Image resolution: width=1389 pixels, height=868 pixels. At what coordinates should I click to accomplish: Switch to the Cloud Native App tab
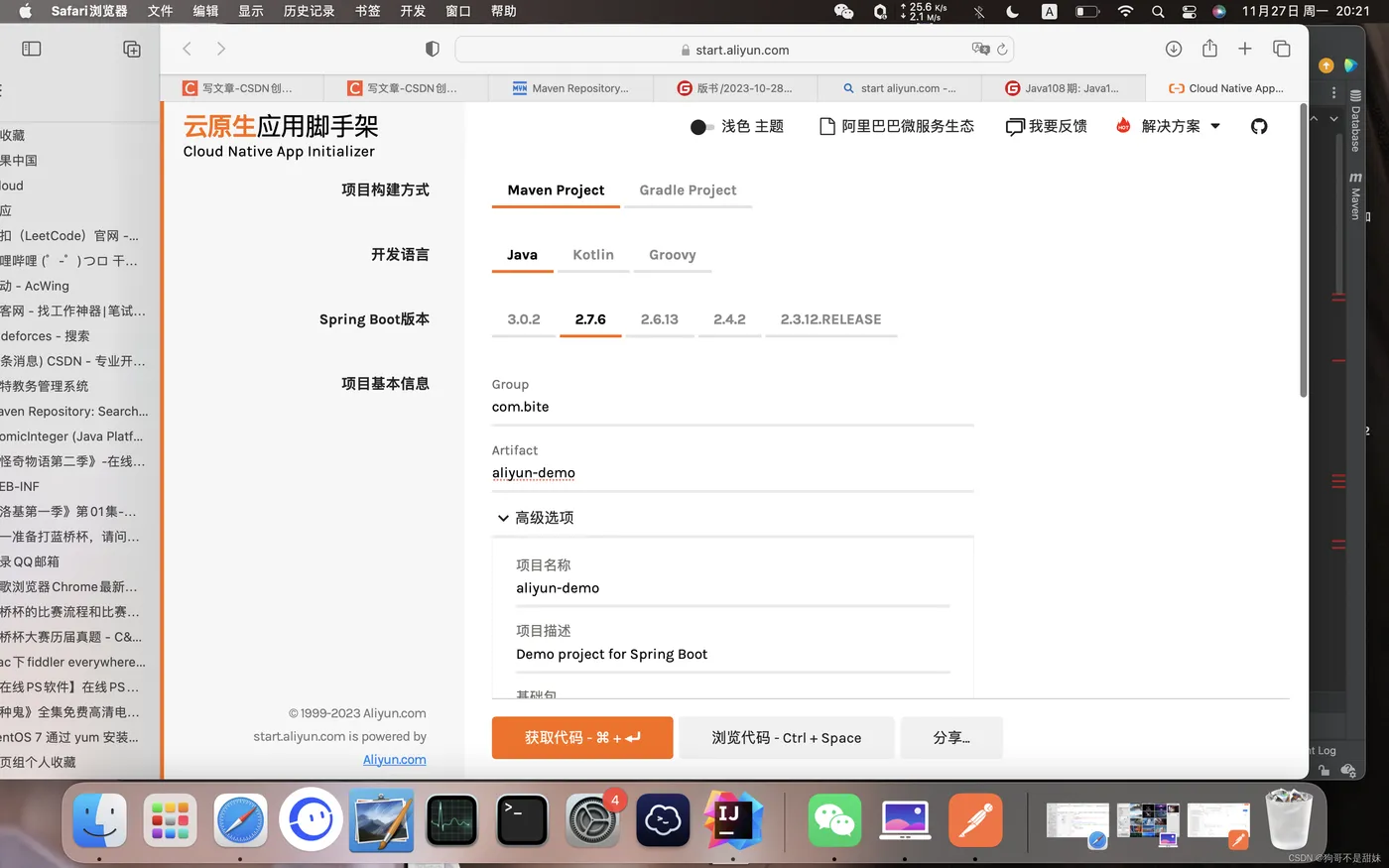1226,88
